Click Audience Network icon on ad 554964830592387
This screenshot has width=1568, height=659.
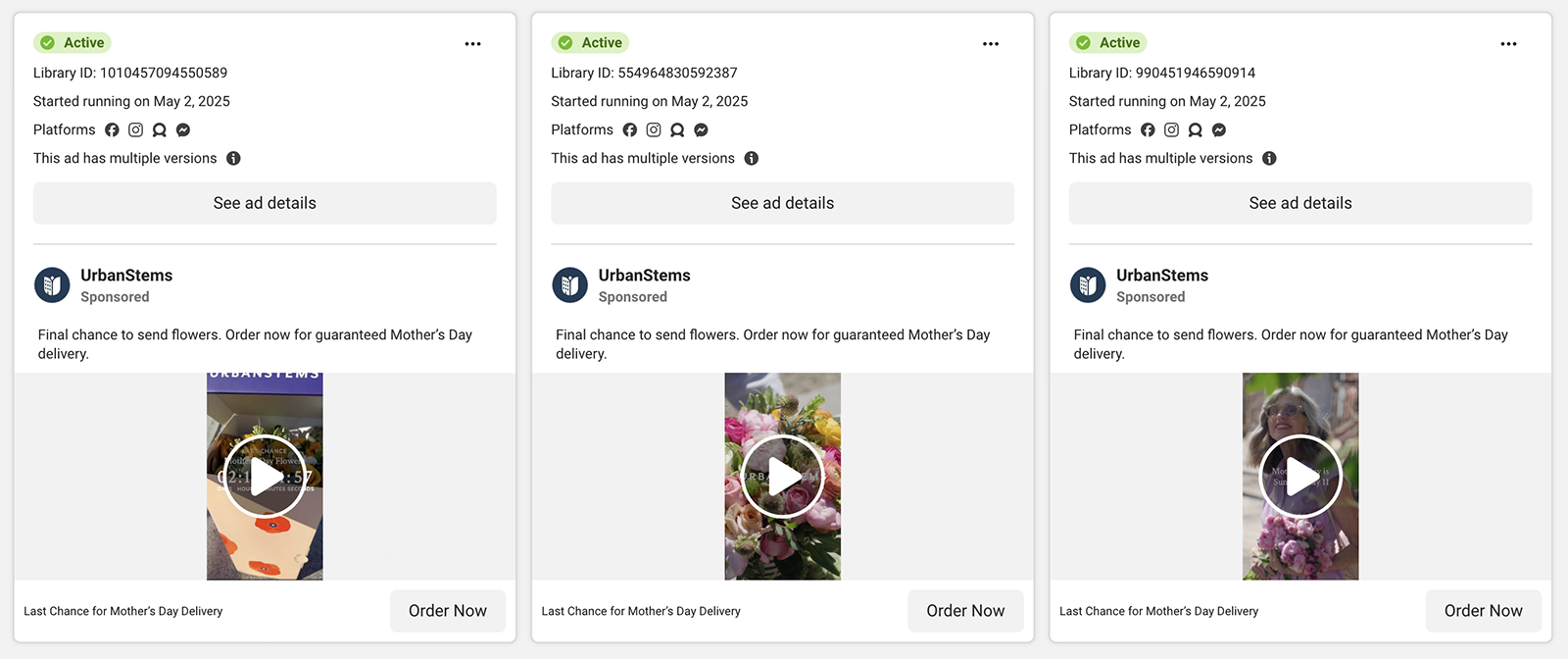[x=677, y=129]
